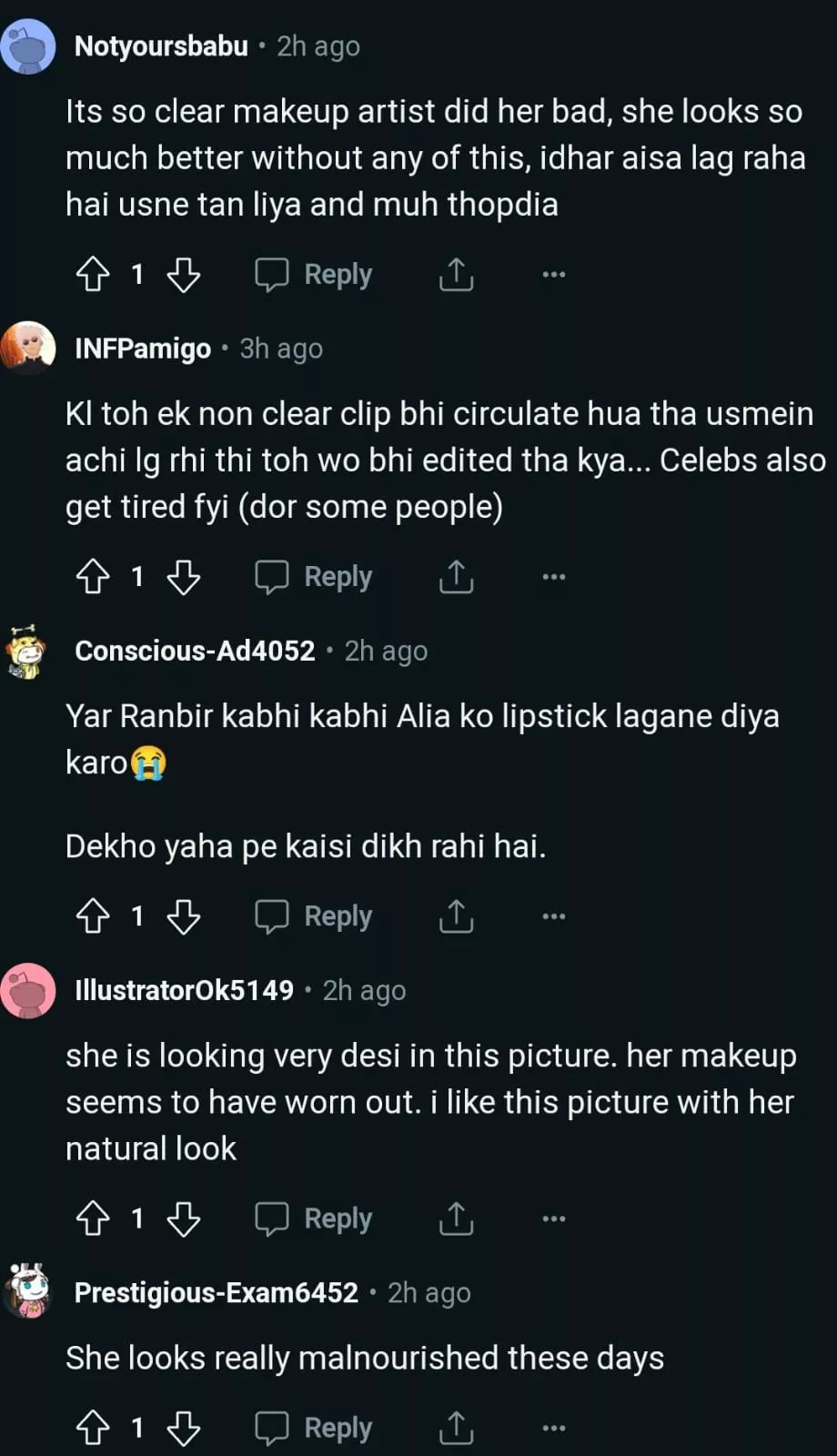Open INFPamigo's user profile
Screen dimensions: 837x1456
coord(142,349)
